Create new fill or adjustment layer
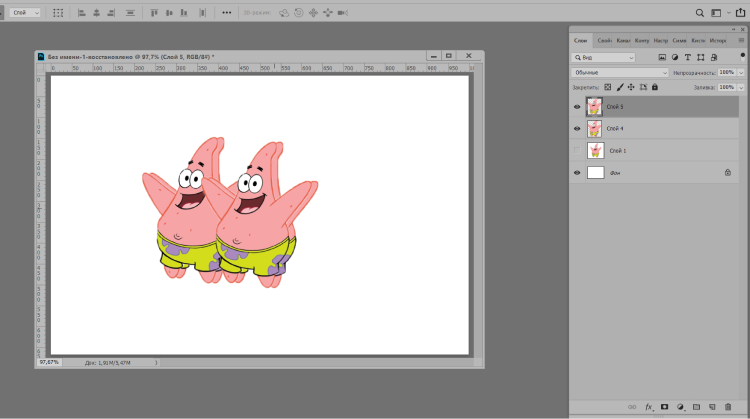The image size is (750, 419). click(x=681, y=407)
